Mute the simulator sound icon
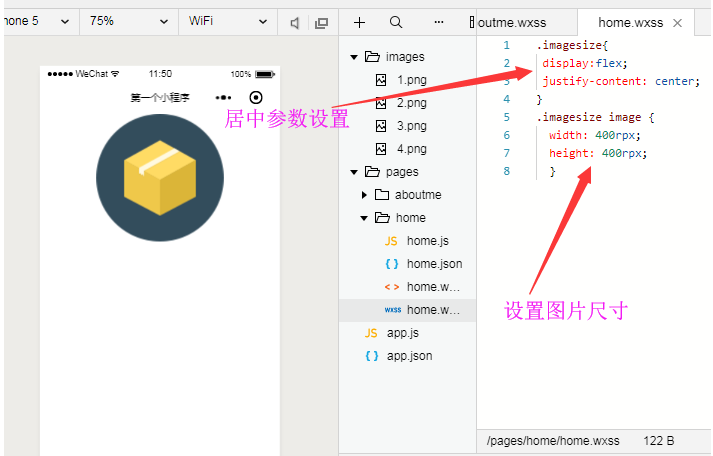The height and width of the screenshot is (456, 713). point(295,23)
